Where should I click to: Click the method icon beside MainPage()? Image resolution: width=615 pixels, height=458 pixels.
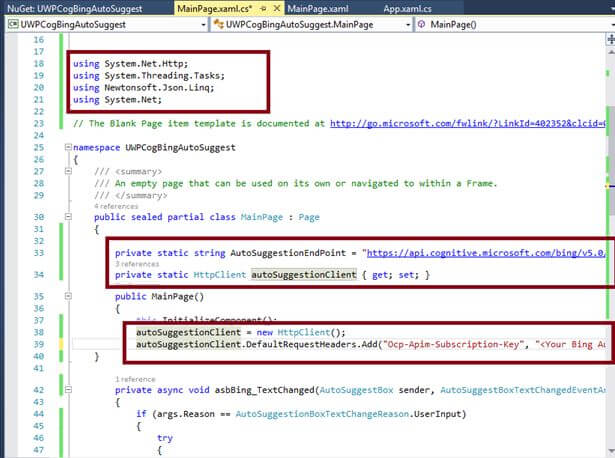[421, 24]
